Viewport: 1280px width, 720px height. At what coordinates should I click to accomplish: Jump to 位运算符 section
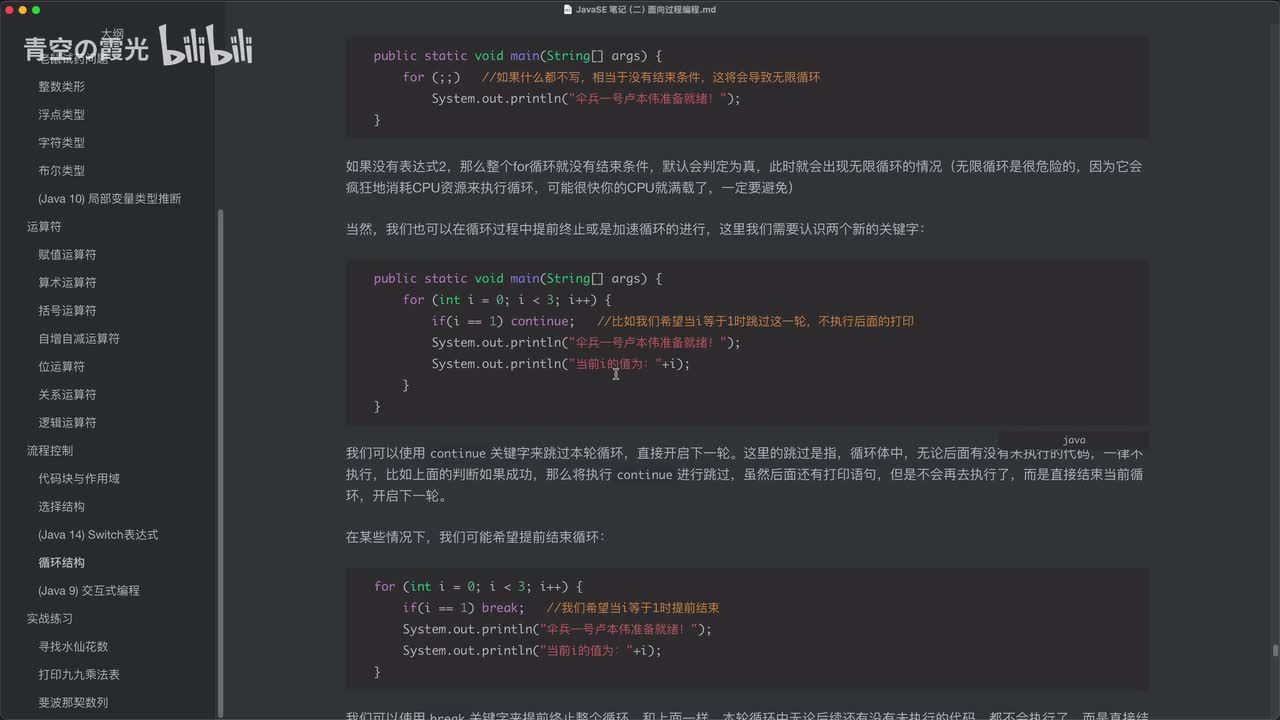[x=61, y=367]
